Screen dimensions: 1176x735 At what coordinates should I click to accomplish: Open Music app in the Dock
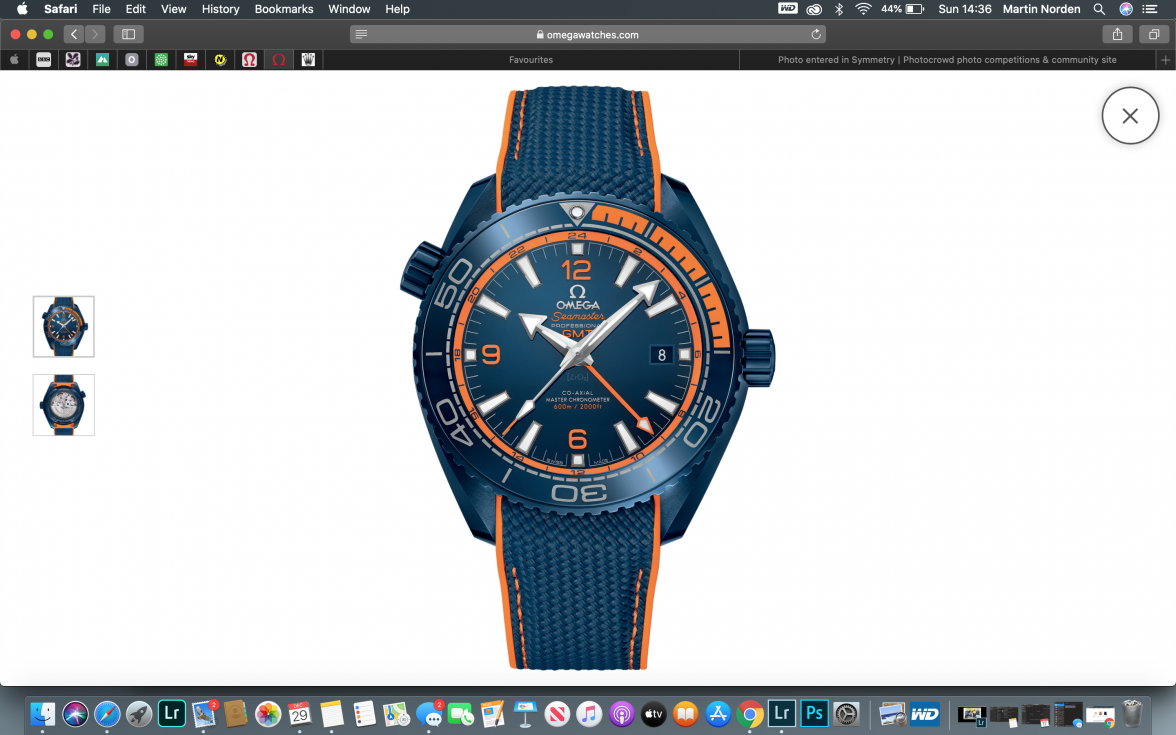pos(589,713)
